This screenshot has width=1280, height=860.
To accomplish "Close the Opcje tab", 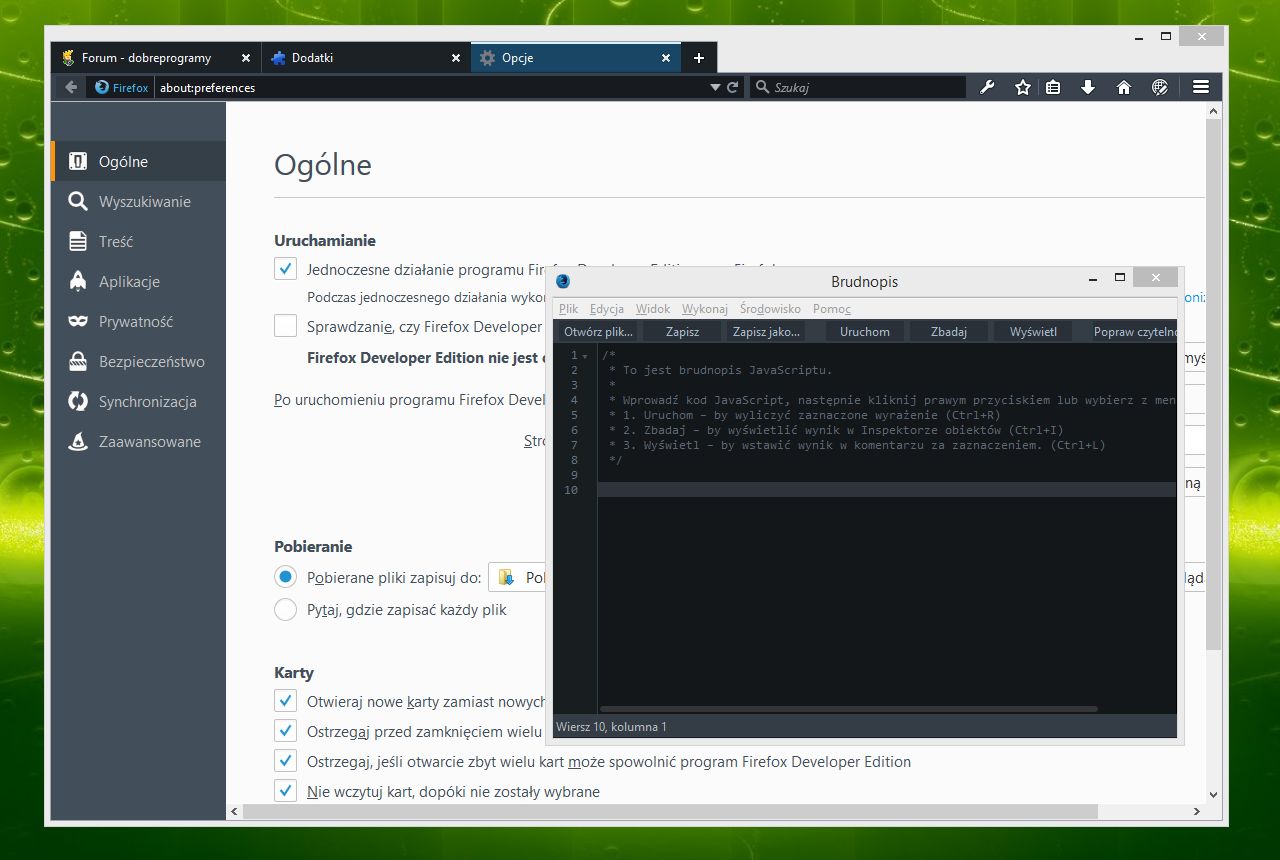I will coord(666,58).
